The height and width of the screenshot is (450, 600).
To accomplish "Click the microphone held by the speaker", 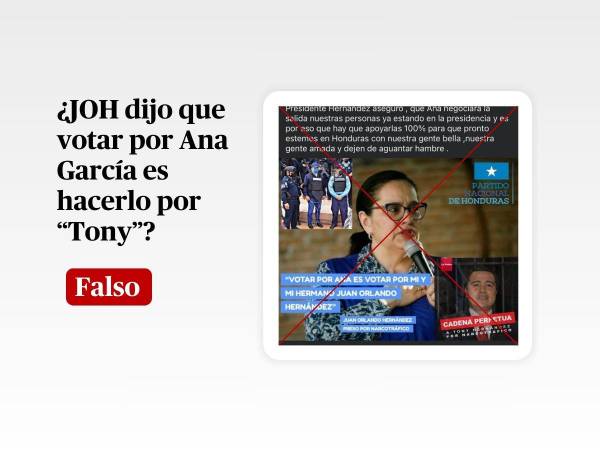I will (417, 257).
